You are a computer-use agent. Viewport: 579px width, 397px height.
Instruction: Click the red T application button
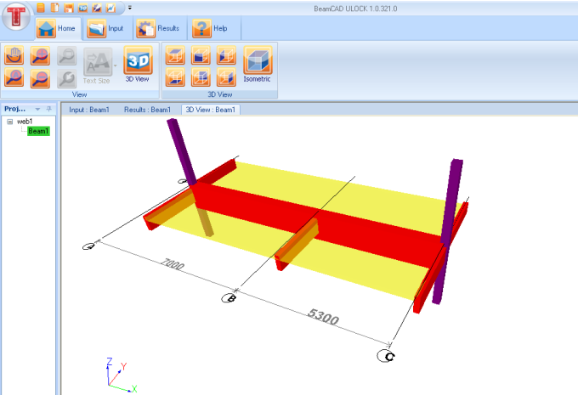point(16,16)
